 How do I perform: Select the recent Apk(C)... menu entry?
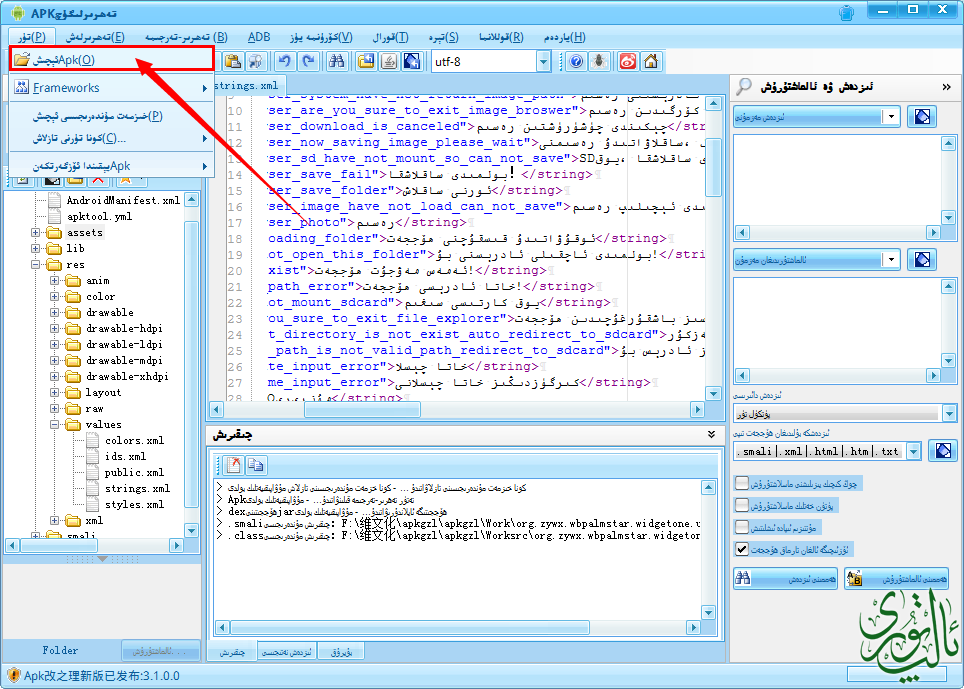pos(111,139)
